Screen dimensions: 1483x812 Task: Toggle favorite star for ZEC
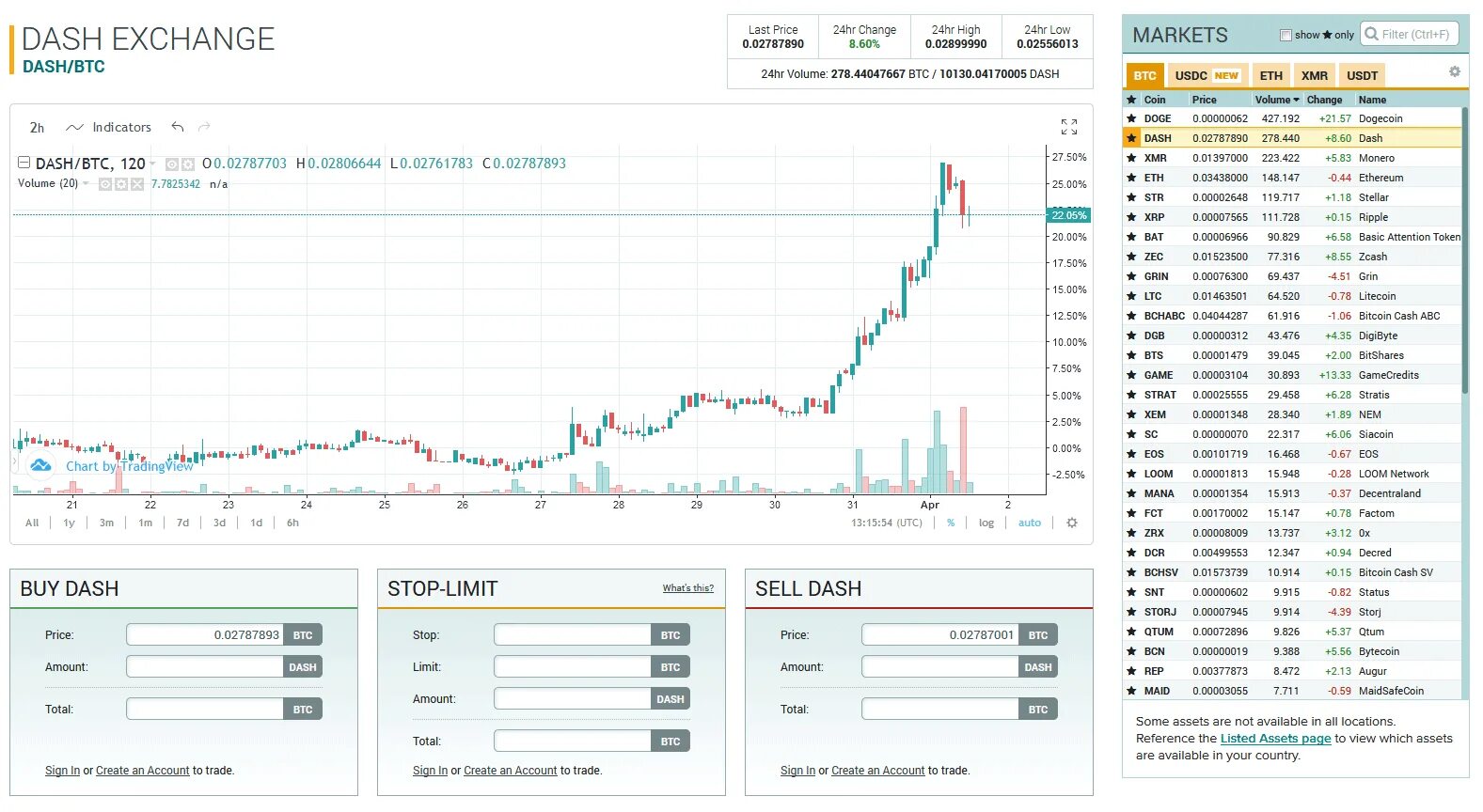pyautogui.click(x=1132, y=257)
